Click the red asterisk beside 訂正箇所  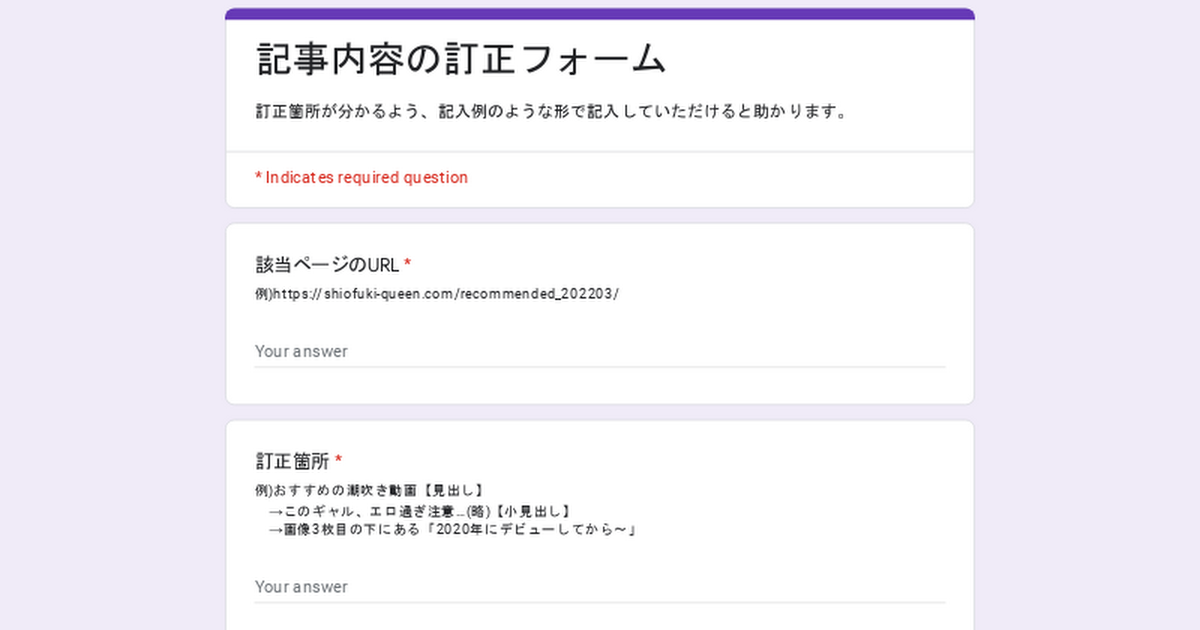(339, 461)
